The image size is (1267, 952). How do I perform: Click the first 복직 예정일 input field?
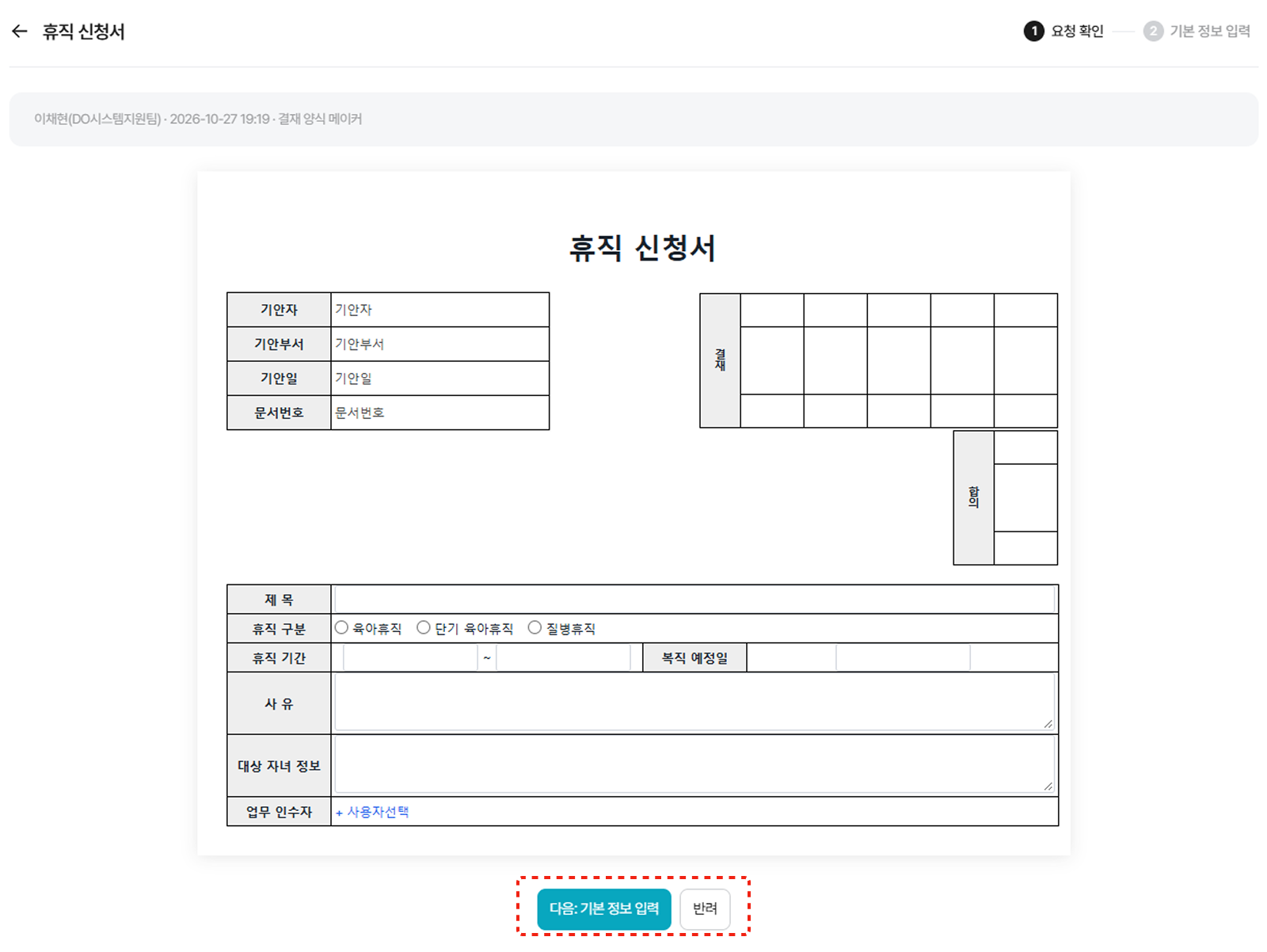(x=792, y=657)
